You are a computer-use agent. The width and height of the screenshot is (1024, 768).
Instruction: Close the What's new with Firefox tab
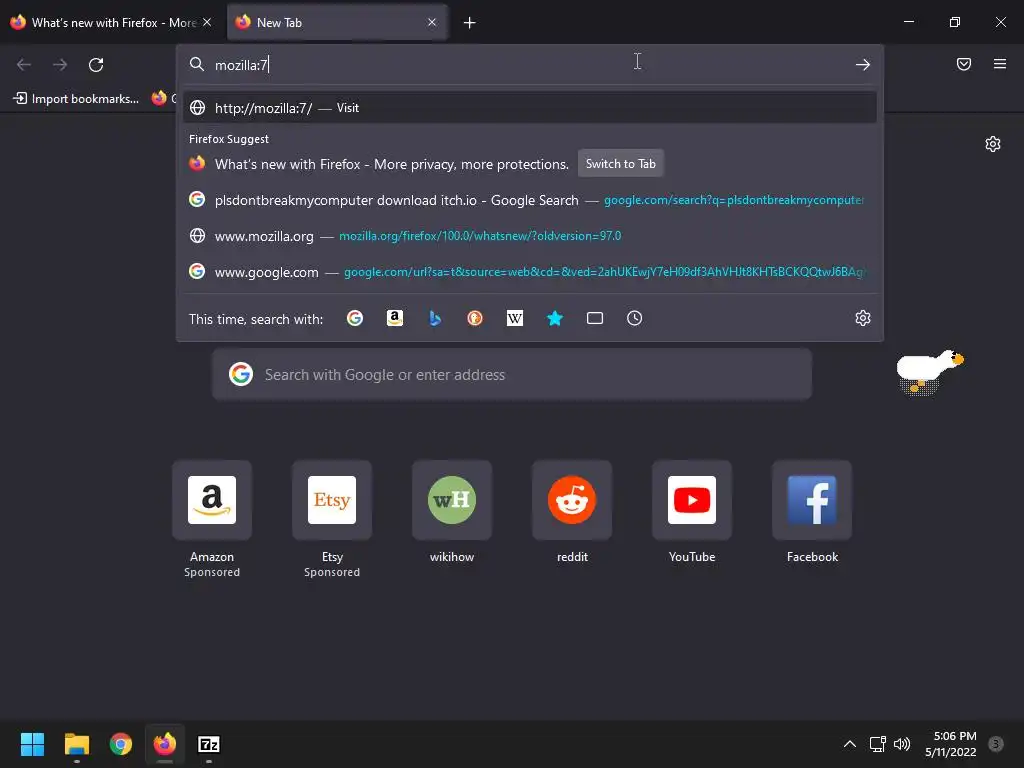click(x=207, y=22)
